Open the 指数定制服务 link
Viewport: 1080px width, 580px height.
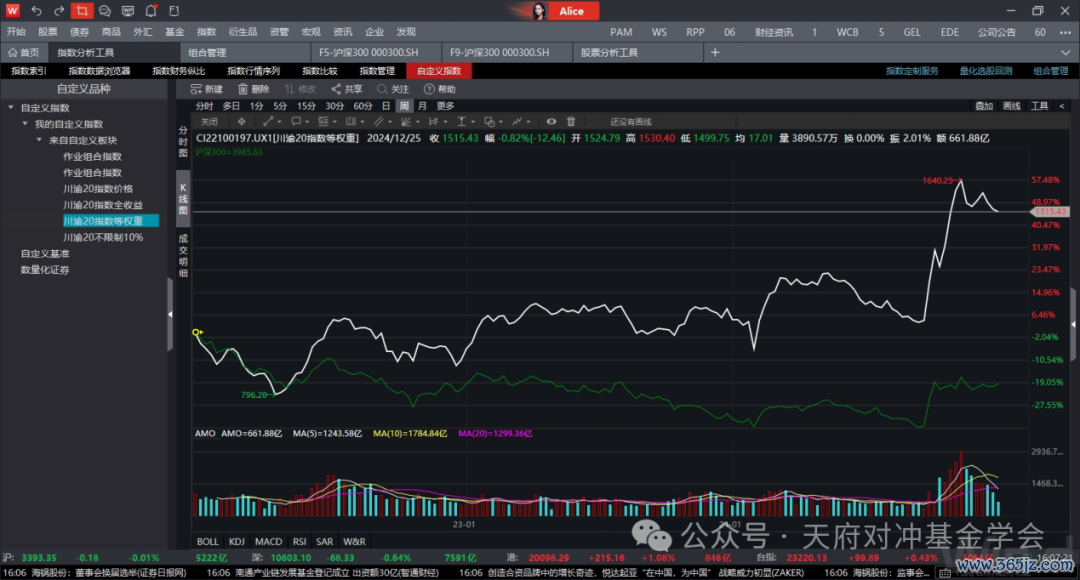(x=912, y=71)
